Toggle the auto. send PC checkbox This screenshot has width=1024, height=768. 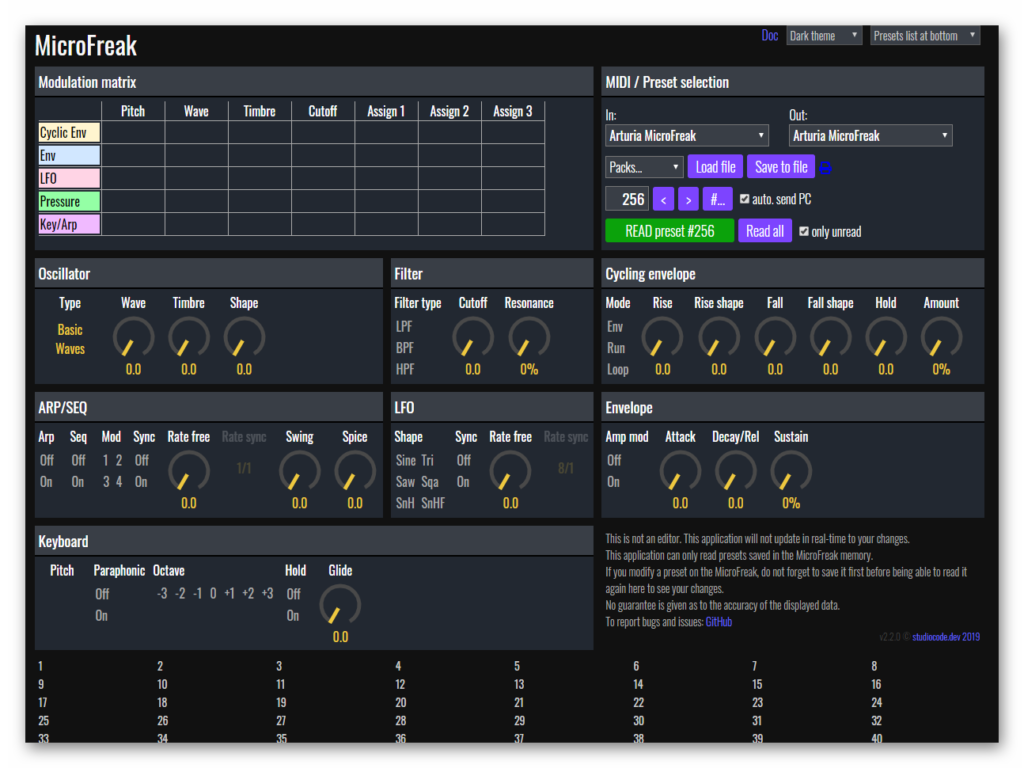tap(744, 199)
